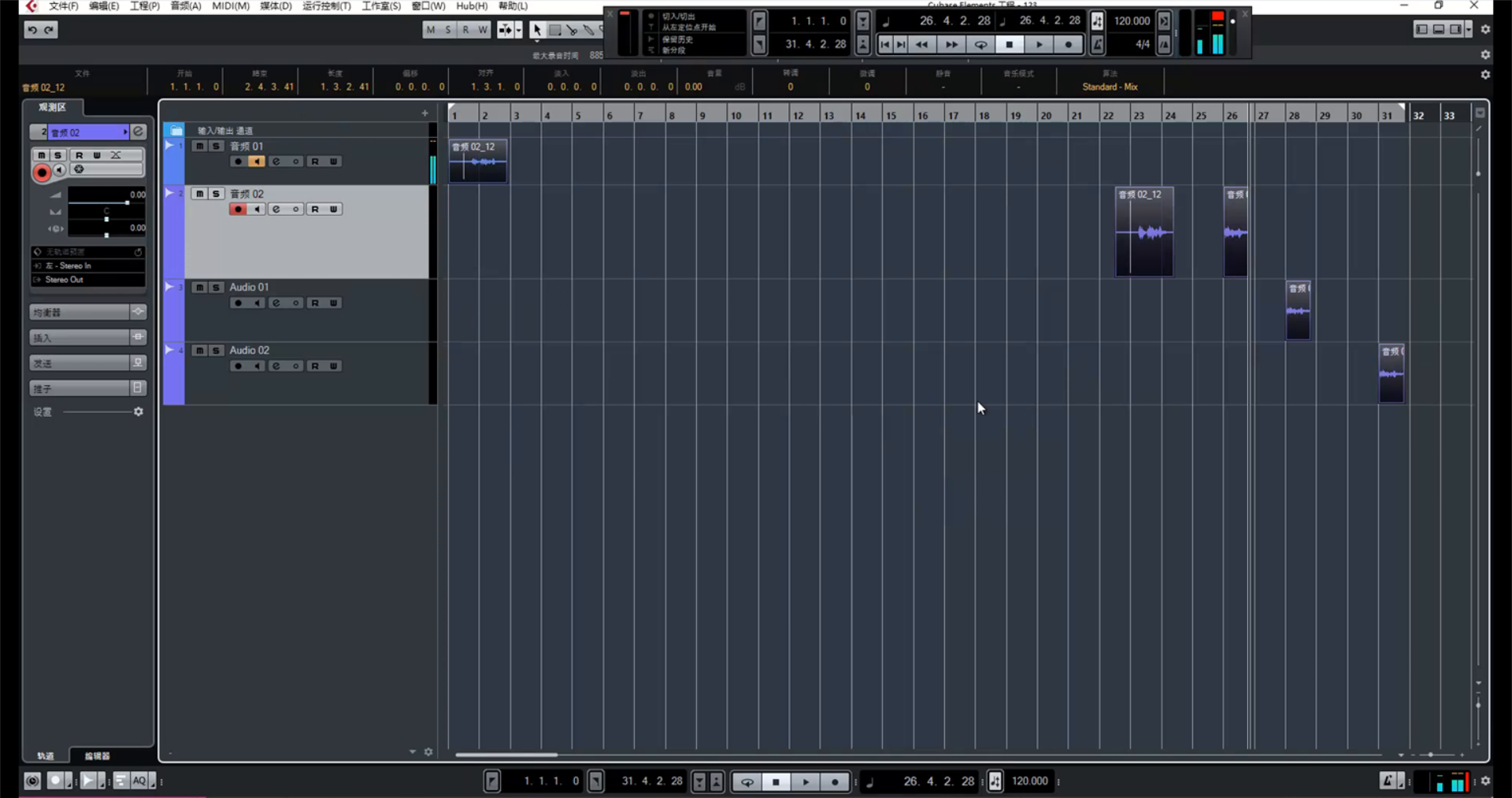Open the window layout dropdown arrow
Screen dimensions: 1512x798
tap(1469, 30)
